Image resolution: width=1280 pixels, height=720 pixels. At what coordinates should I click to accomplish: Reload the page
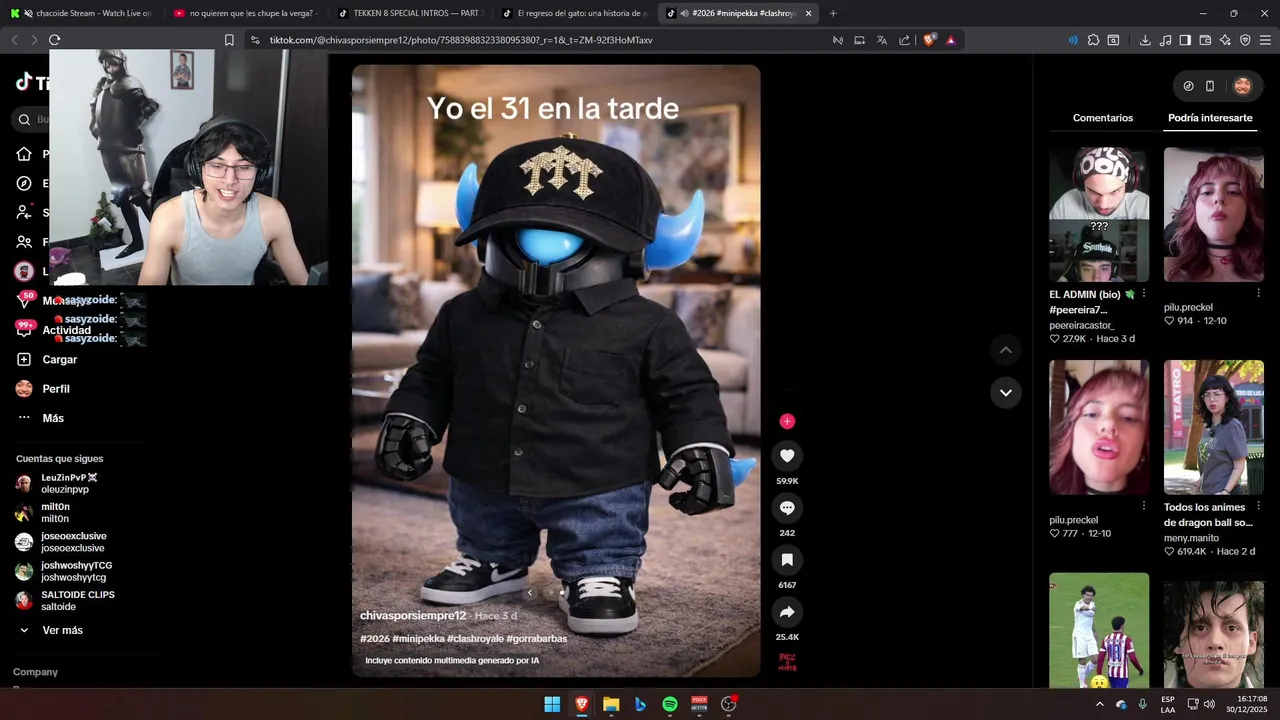click(54, 40)
